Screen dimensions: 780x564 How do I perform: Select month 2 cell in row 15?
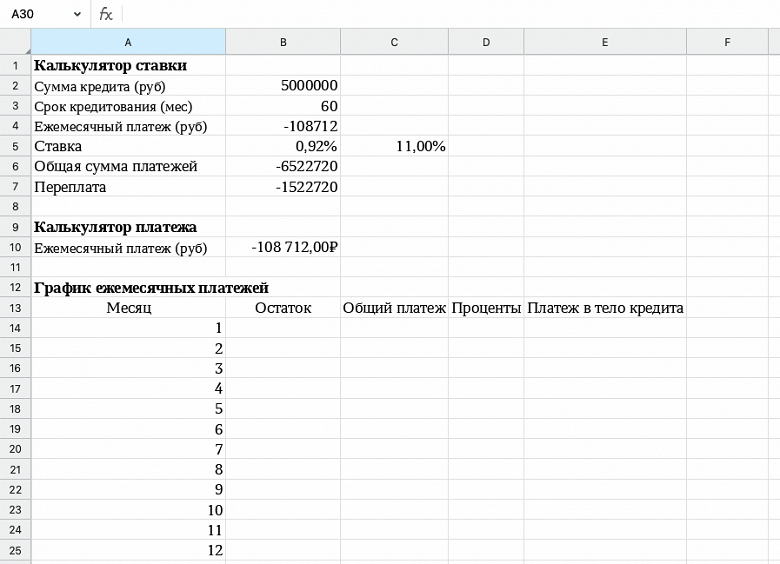(128, 348)
